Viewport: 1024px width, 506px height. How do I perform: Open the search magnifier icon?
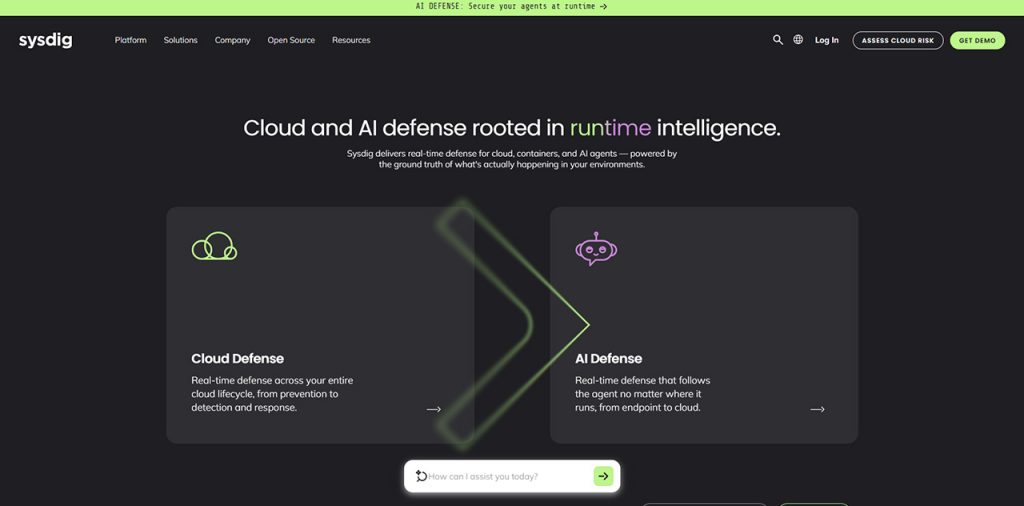coord(778,40)
